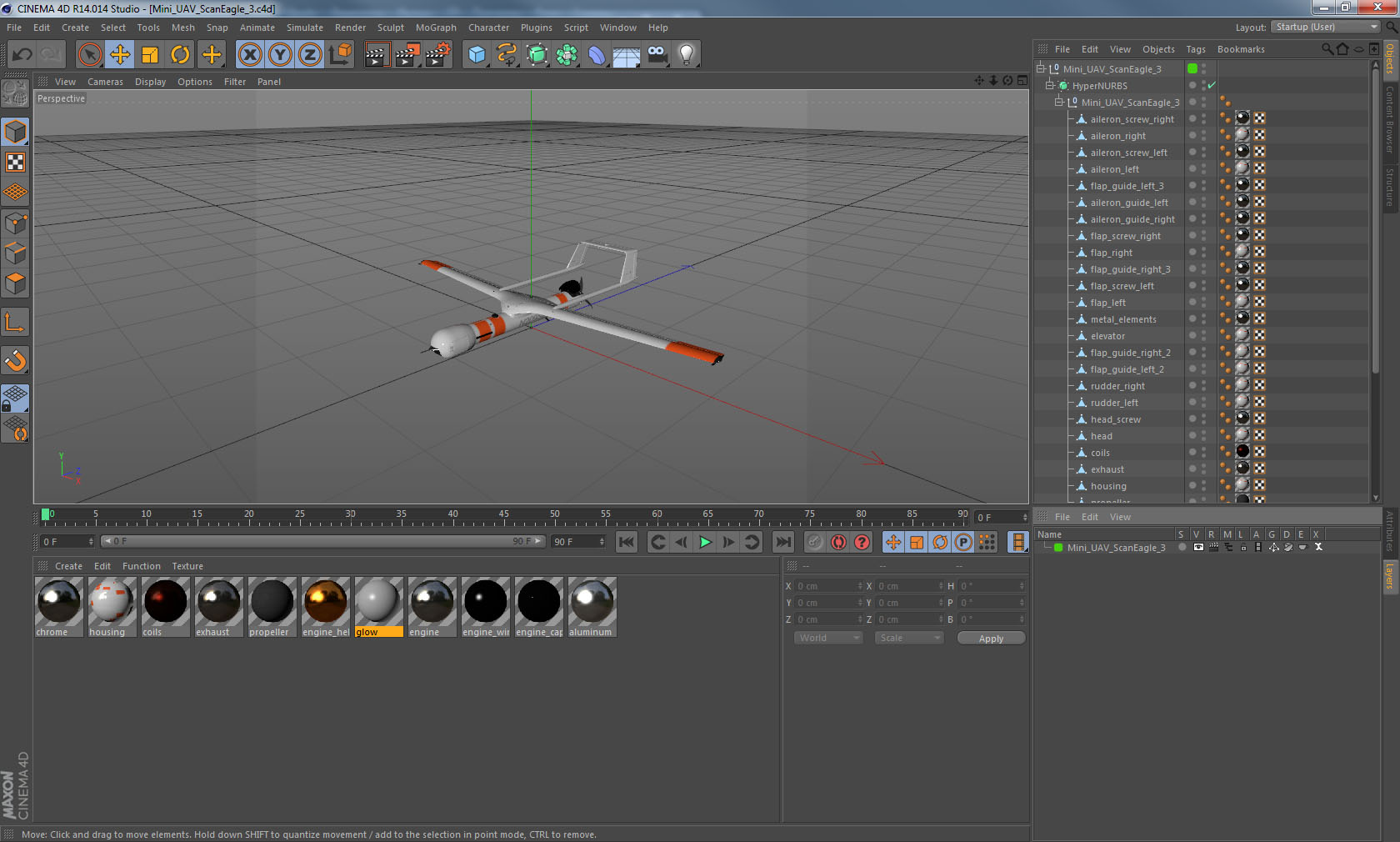Open the Character menu
1400x842 pixels.
tap(488, 28)
